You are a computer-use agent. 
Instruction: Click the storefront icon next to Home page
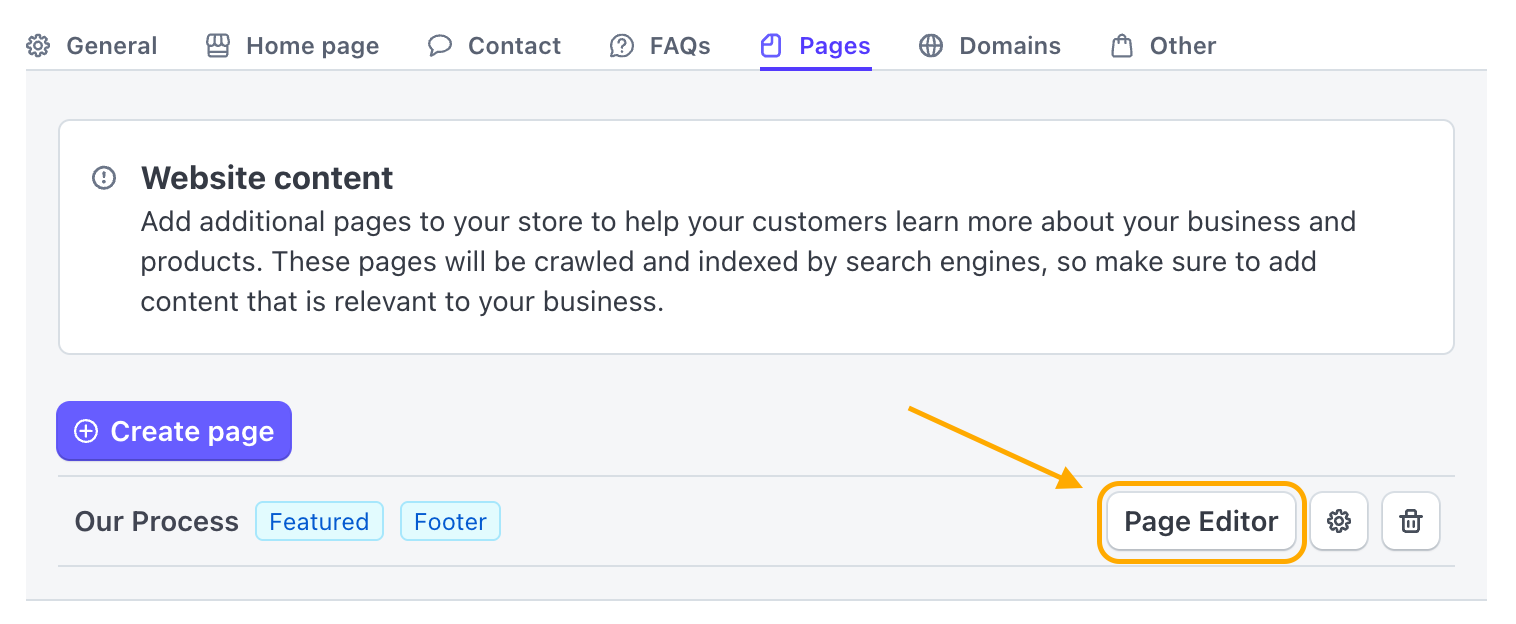219,45
